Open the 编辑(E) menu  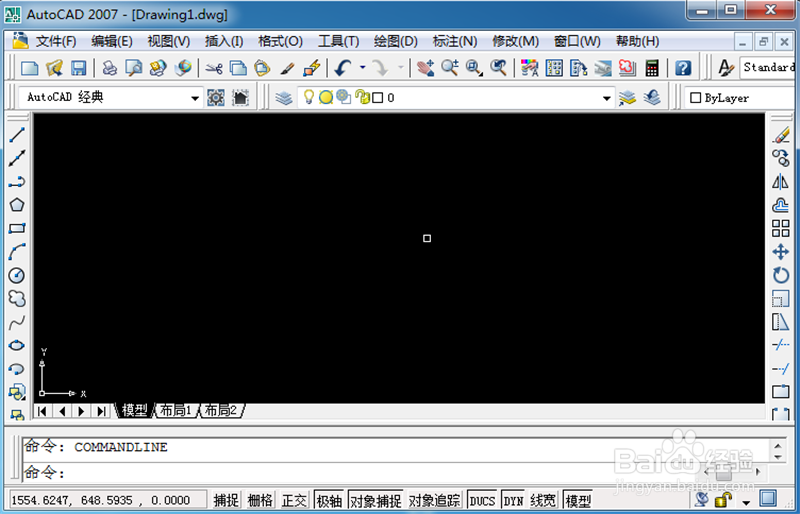(112, 41)
